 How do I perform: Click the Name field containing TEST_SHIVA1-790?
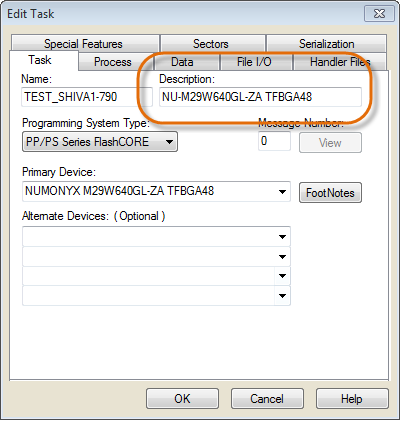[87, 97]
